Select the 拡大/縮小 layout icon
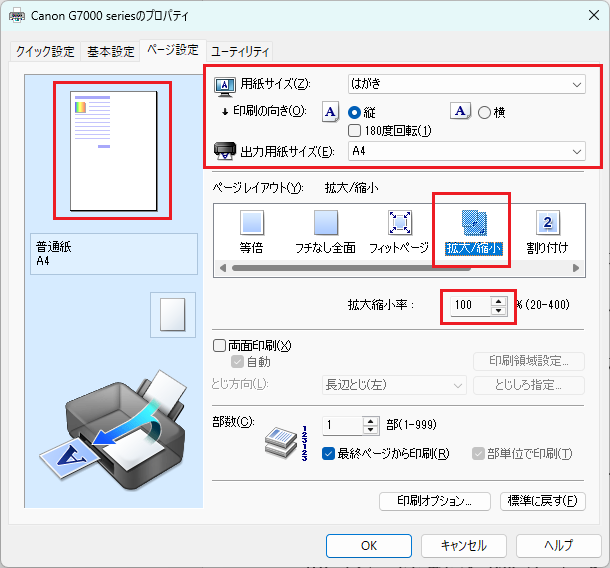The height and width of the screenshot is (568, 610). click(x=473, y=224)
